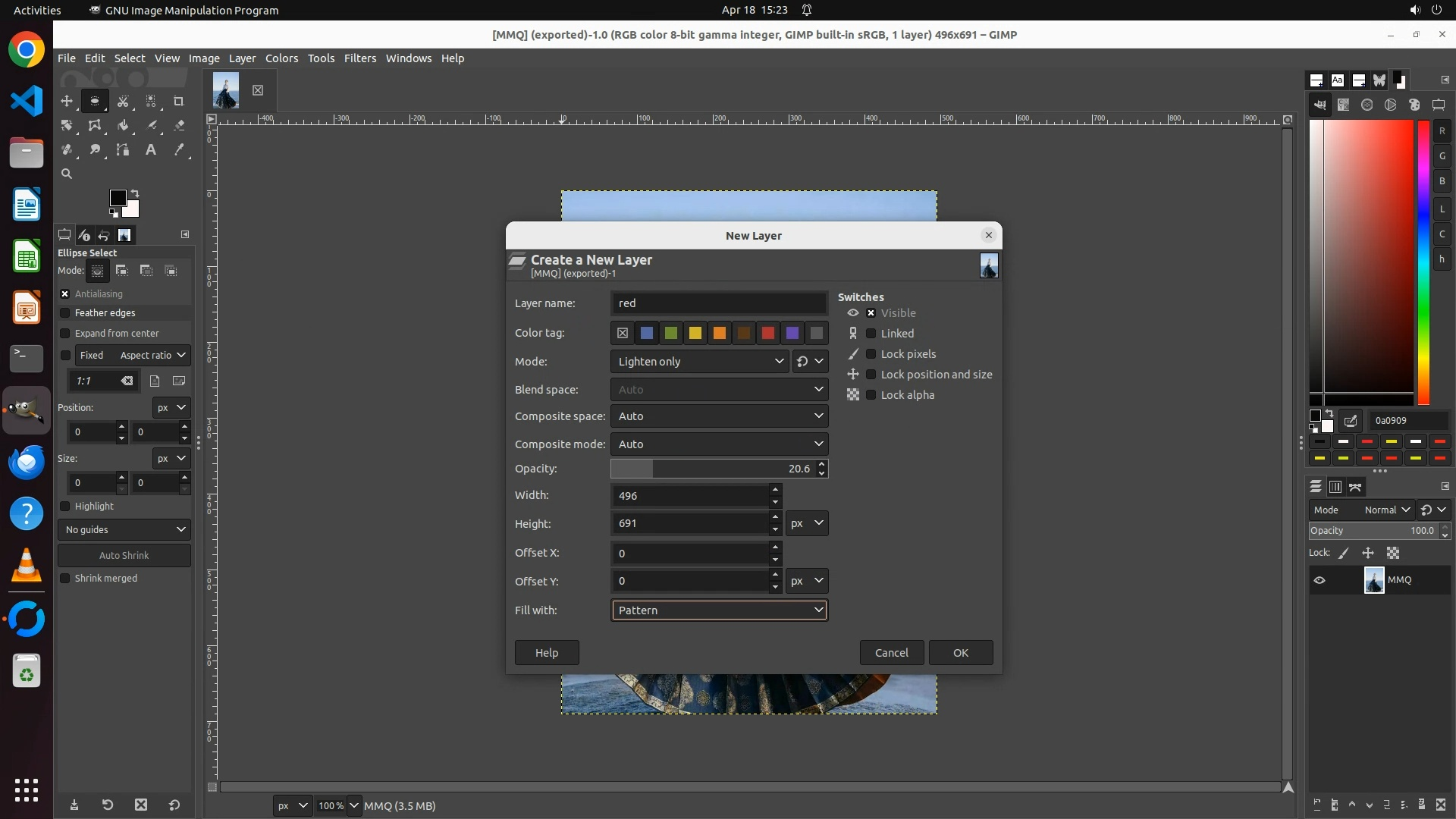Open the Filters menu
Viewport: 1456px width, 819px height.
[x=359, y=58]
